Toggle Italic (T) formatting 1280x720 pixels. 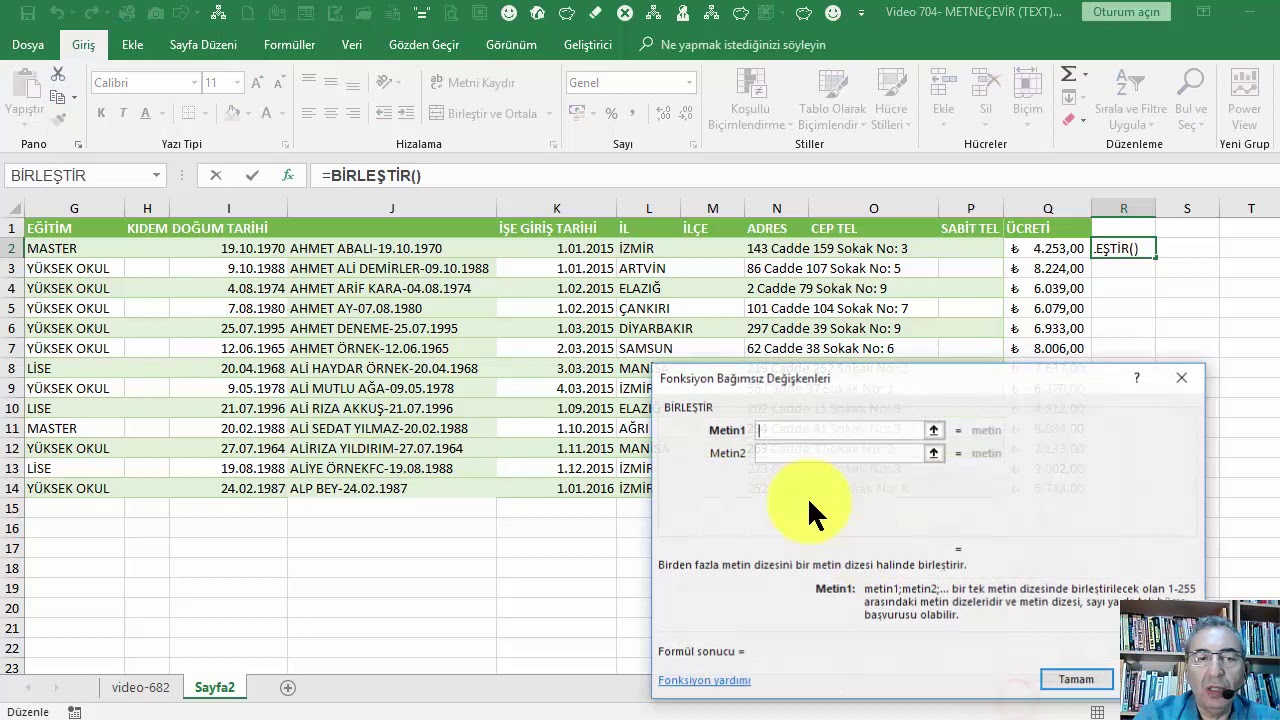123,114
